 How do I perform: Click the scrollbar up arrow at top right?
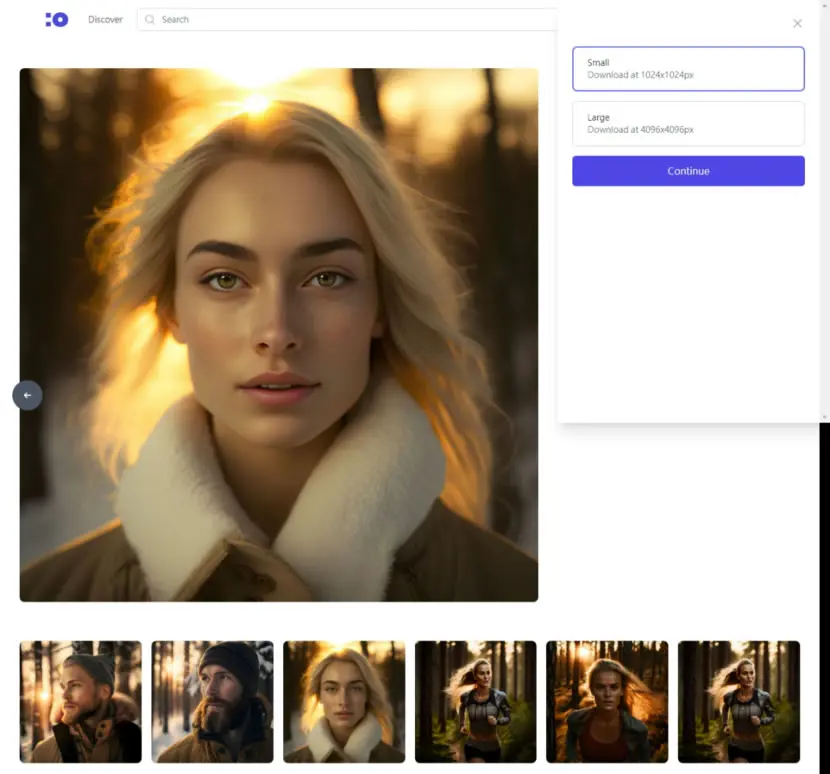pyautogui.click(x=825, y=4)
